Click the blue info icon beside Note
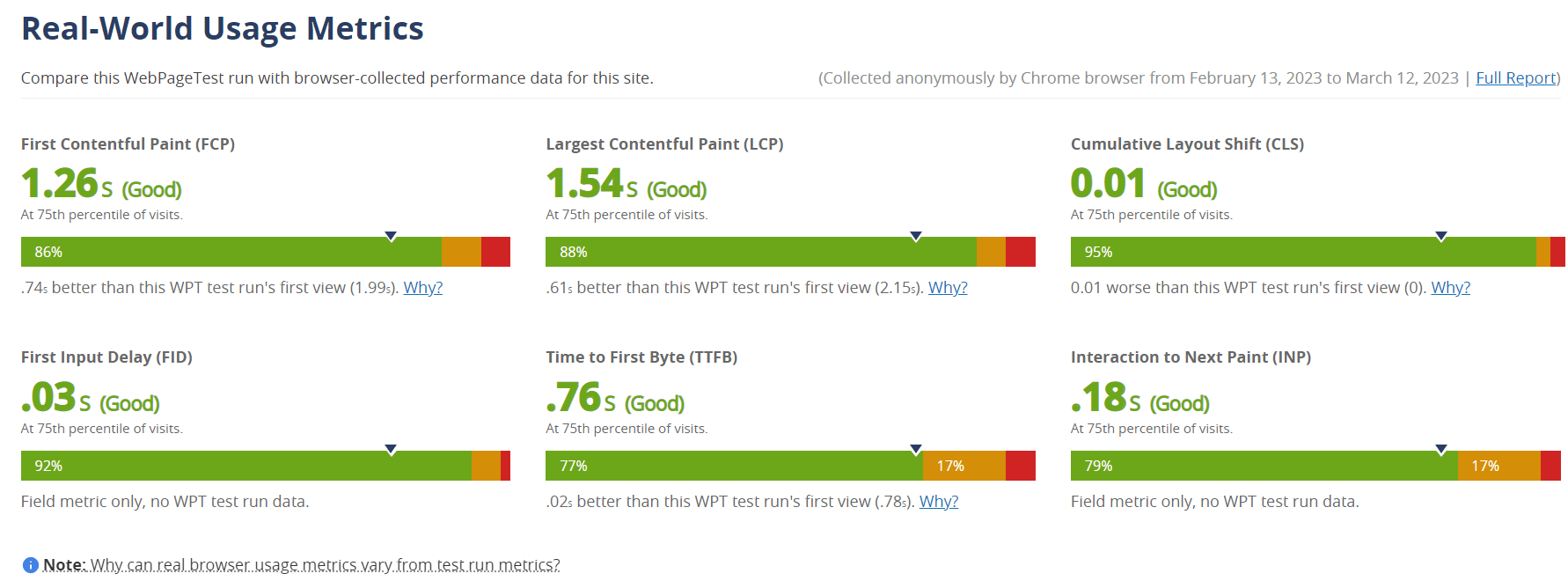The height and width of the screenshot is (581, 1568). 31,565
